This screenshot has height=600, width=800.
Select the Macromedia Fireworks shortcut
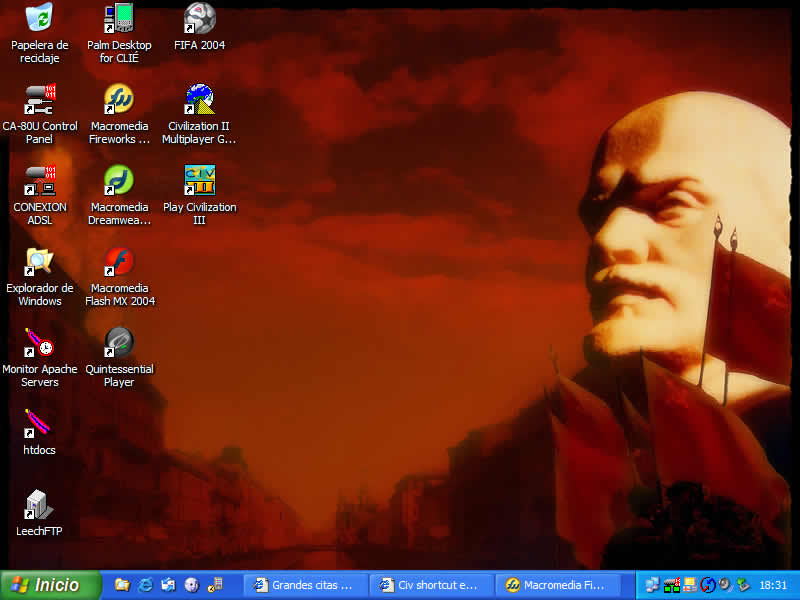(119, 100)
